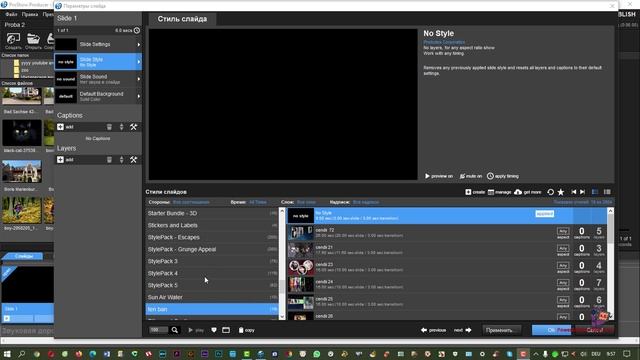The image size is (640, 360).
Task: Open the notification center icon in taskbar
Action: (x=627, y=354)
